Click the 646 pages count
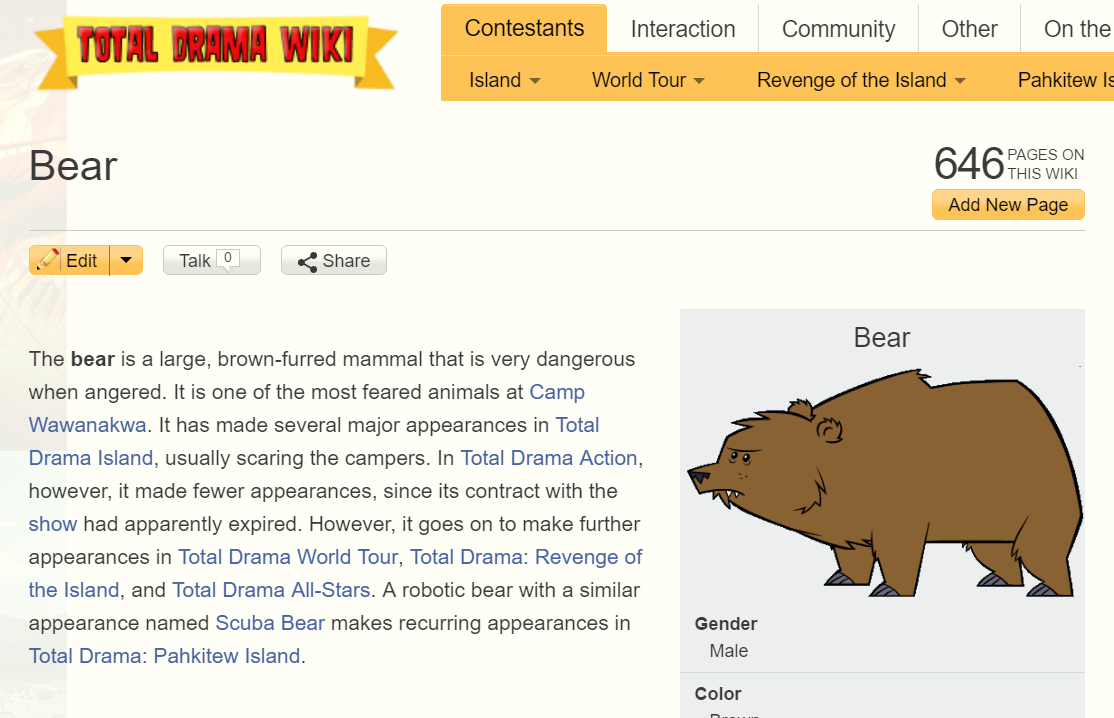 (969, 163)
